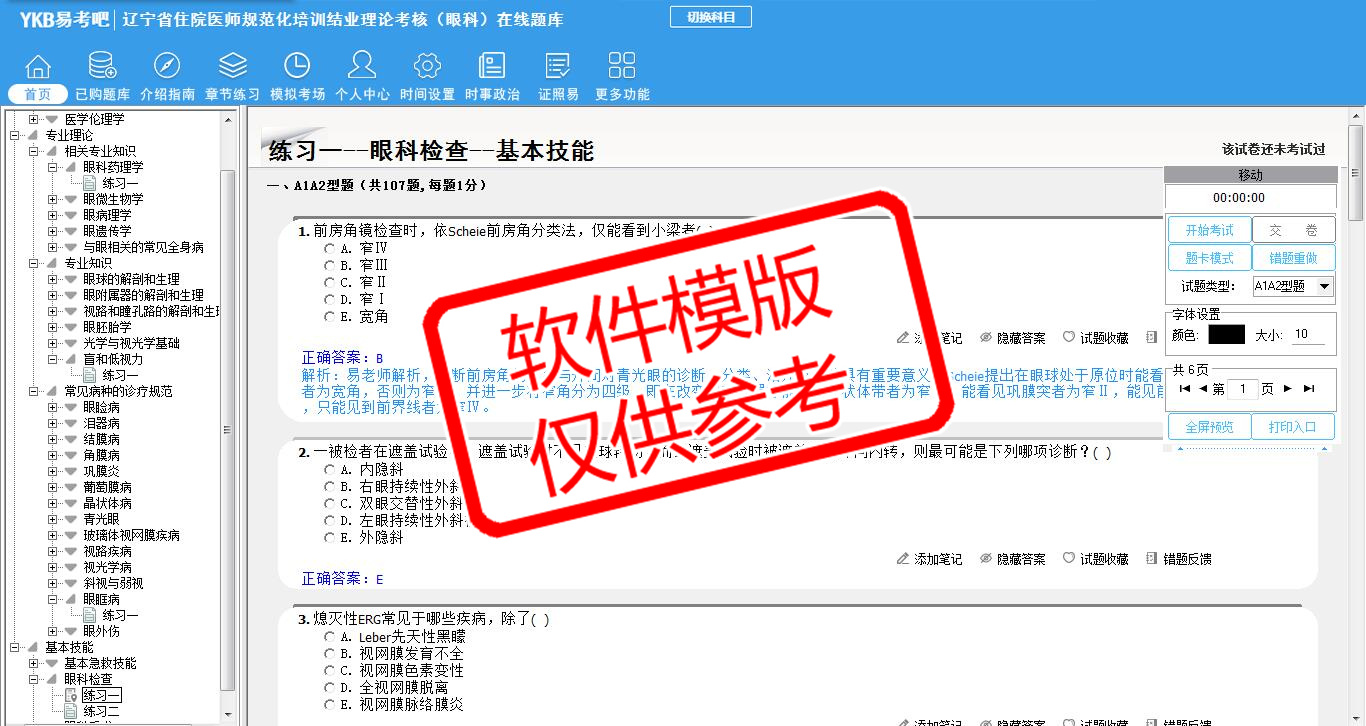The image size is (1366, 726).
Task: Expand the 青光眼 tree node
Action: pos(53,519)
